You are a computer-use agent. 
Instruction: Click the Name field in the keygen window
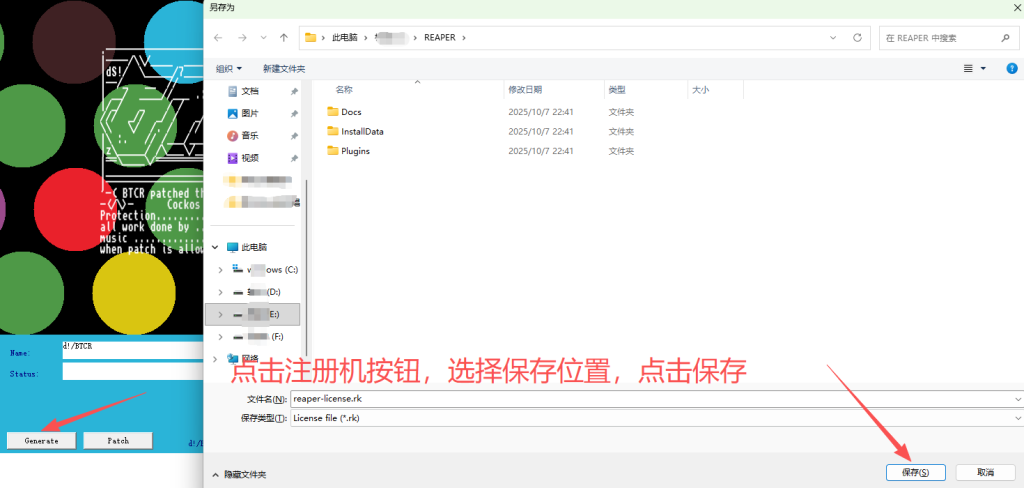(133, 351)
